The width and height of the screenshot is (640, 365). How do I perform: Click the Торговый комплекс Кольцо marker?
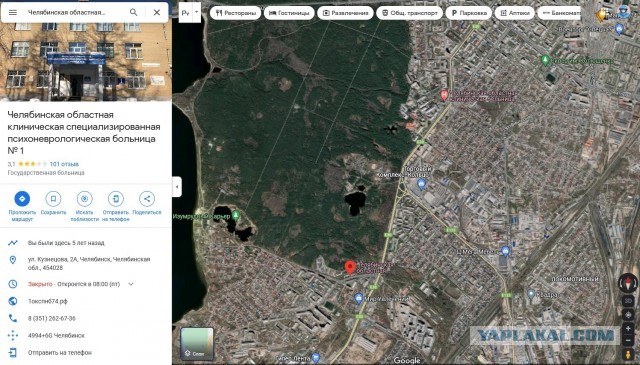[x=422, y=185]
